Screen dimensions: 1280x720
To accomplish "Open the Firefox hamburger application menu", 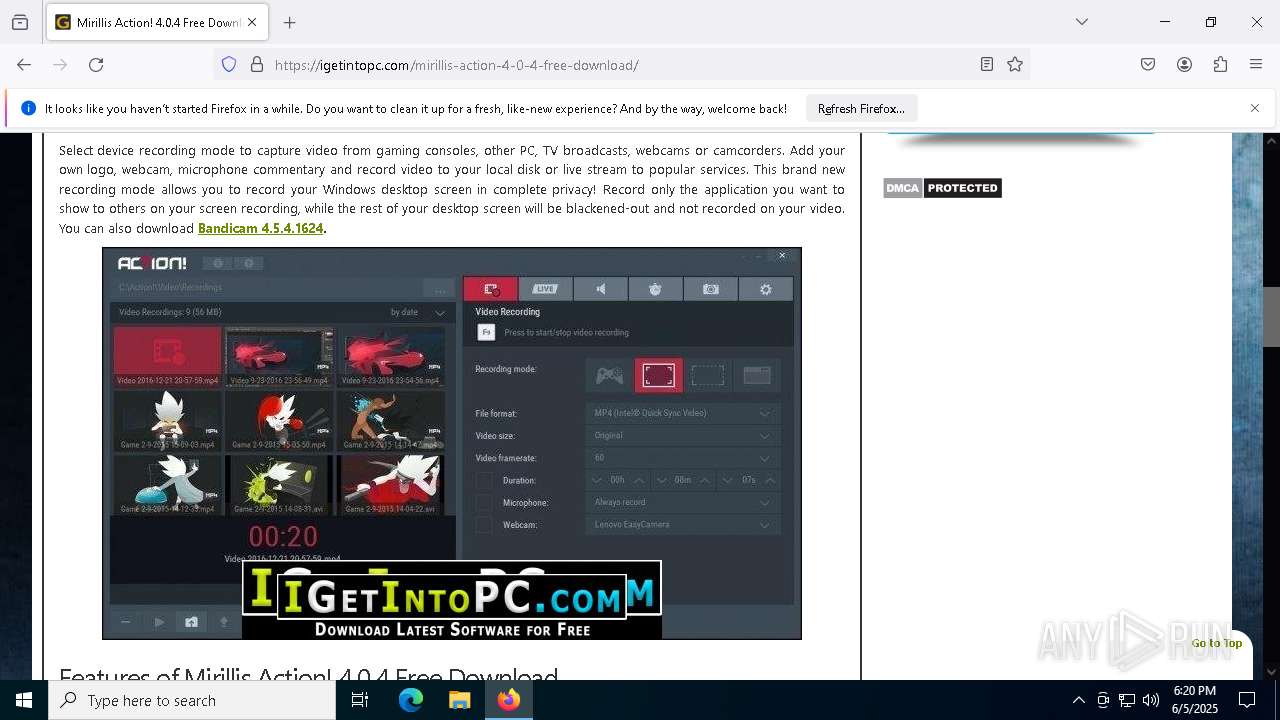I will (x=1256, y=65).
